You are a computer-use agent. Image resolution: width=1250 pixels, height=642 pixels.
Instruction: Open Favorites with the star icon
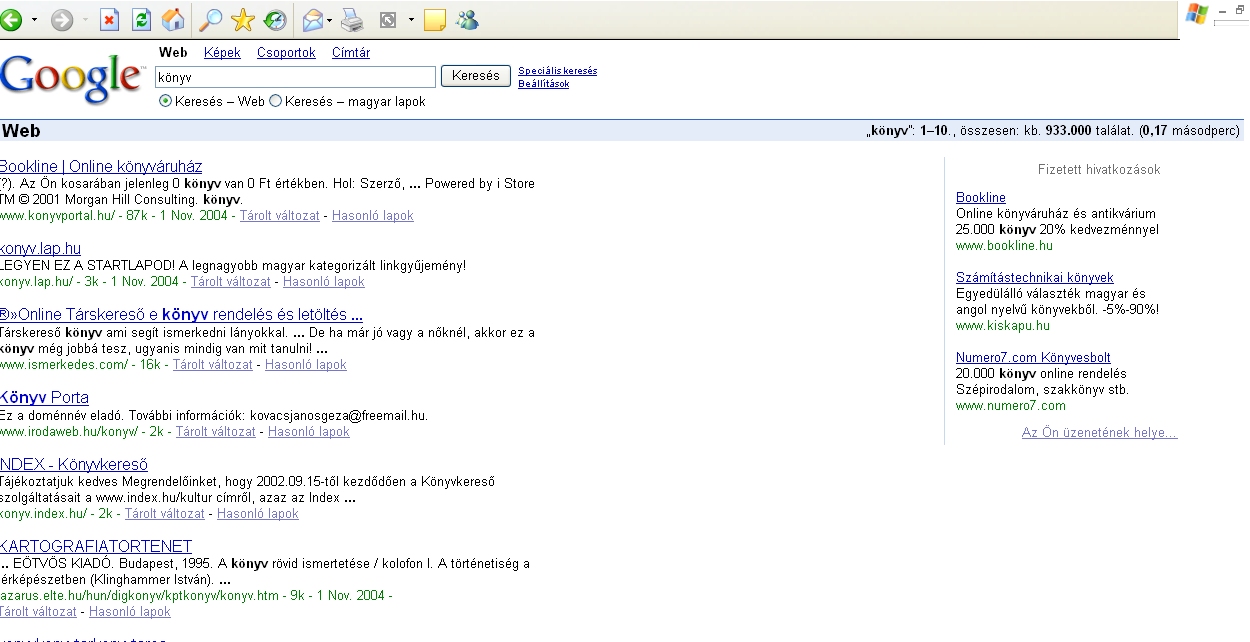(x=243, y=19)
